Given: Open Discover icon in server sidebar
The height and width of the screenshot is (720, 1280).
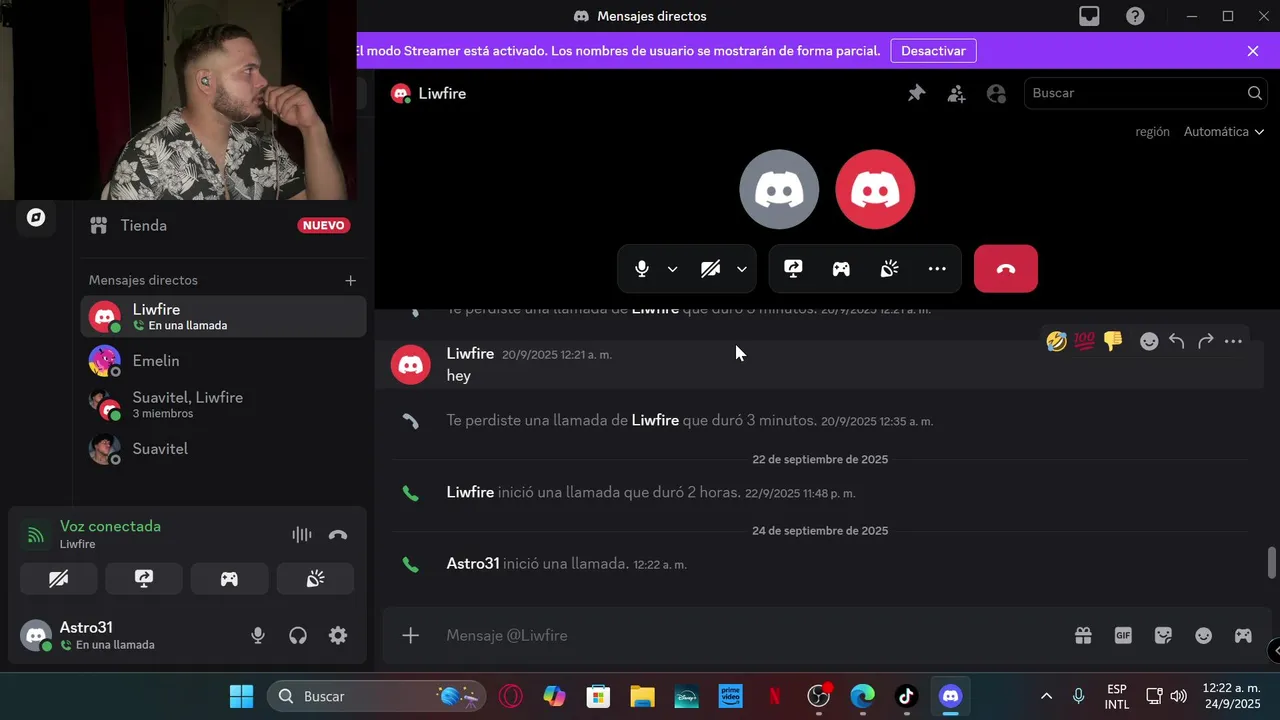Looking at the screenshot, I should pos(36,218).
